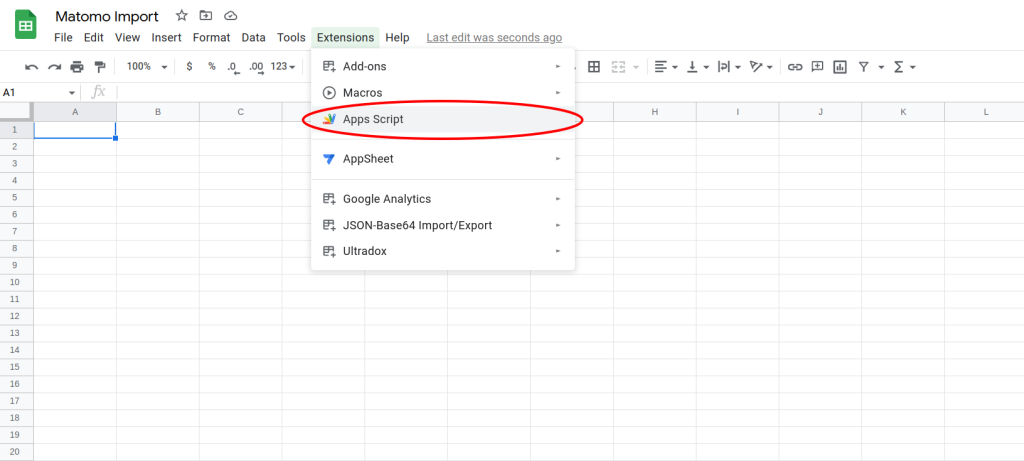The image size is (1024, 461).
Task: Open the horizontal align dropdown
Action: (x=665, y=67)
